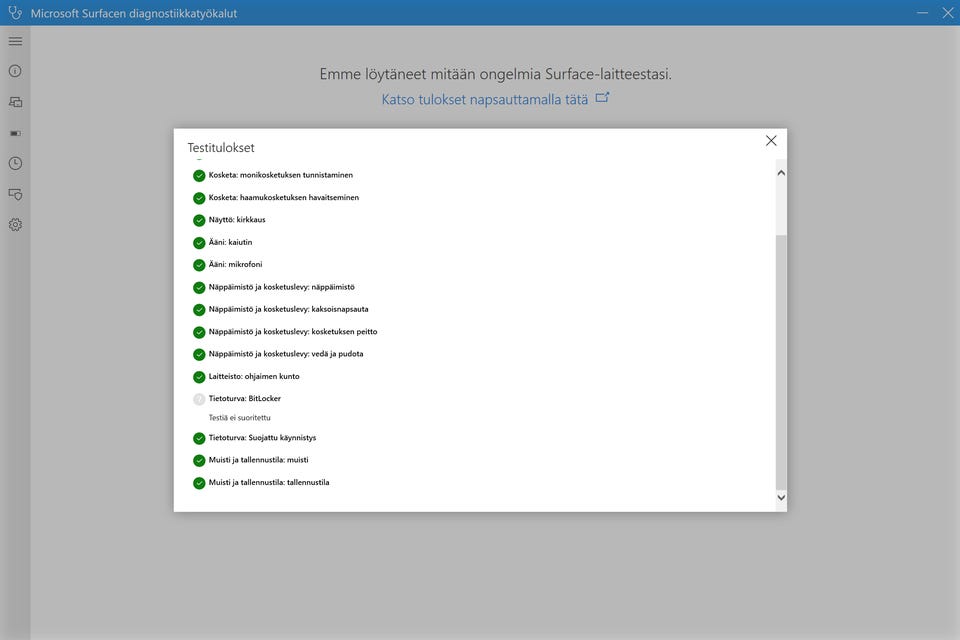Select 'Tietoturva: BitLocker' result text
This screenshot has height=640, width=960.
pos(244,398)
